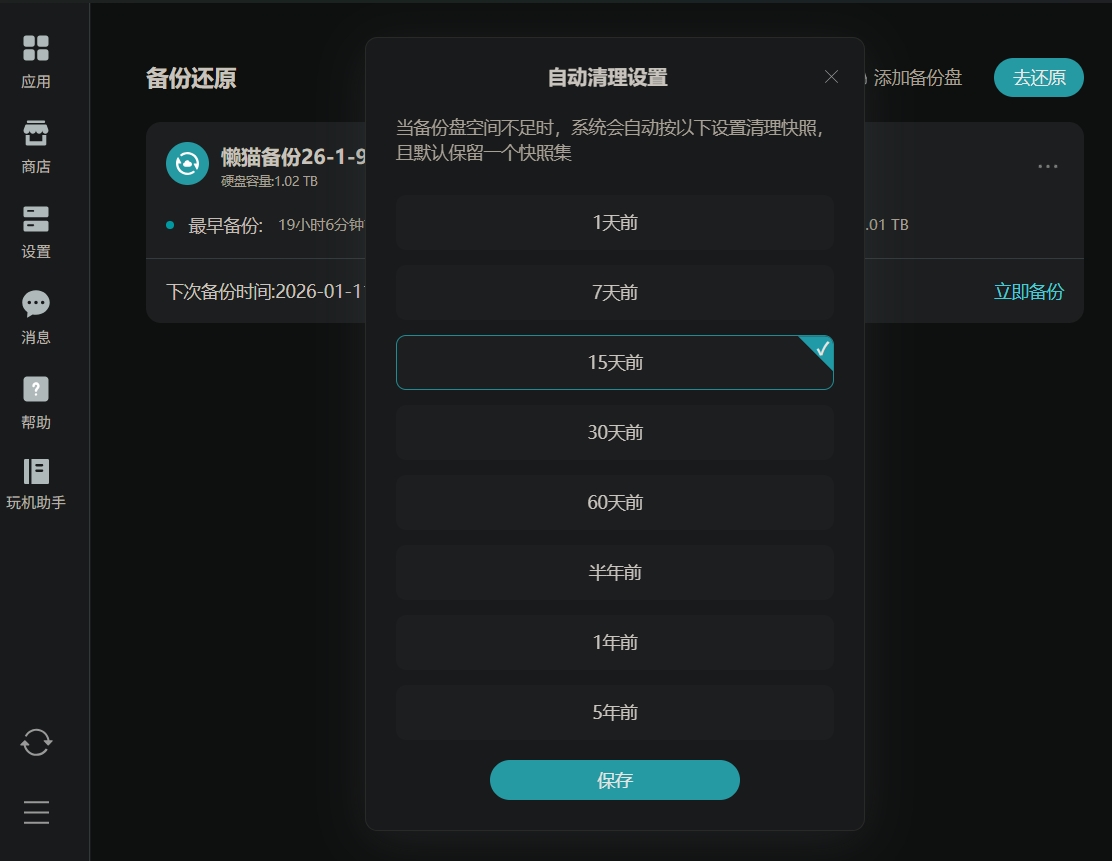The height and width of the screenshot is (861, 1112).
Task: Select the 7天前 cleanup option
Action: click(615, 292)
